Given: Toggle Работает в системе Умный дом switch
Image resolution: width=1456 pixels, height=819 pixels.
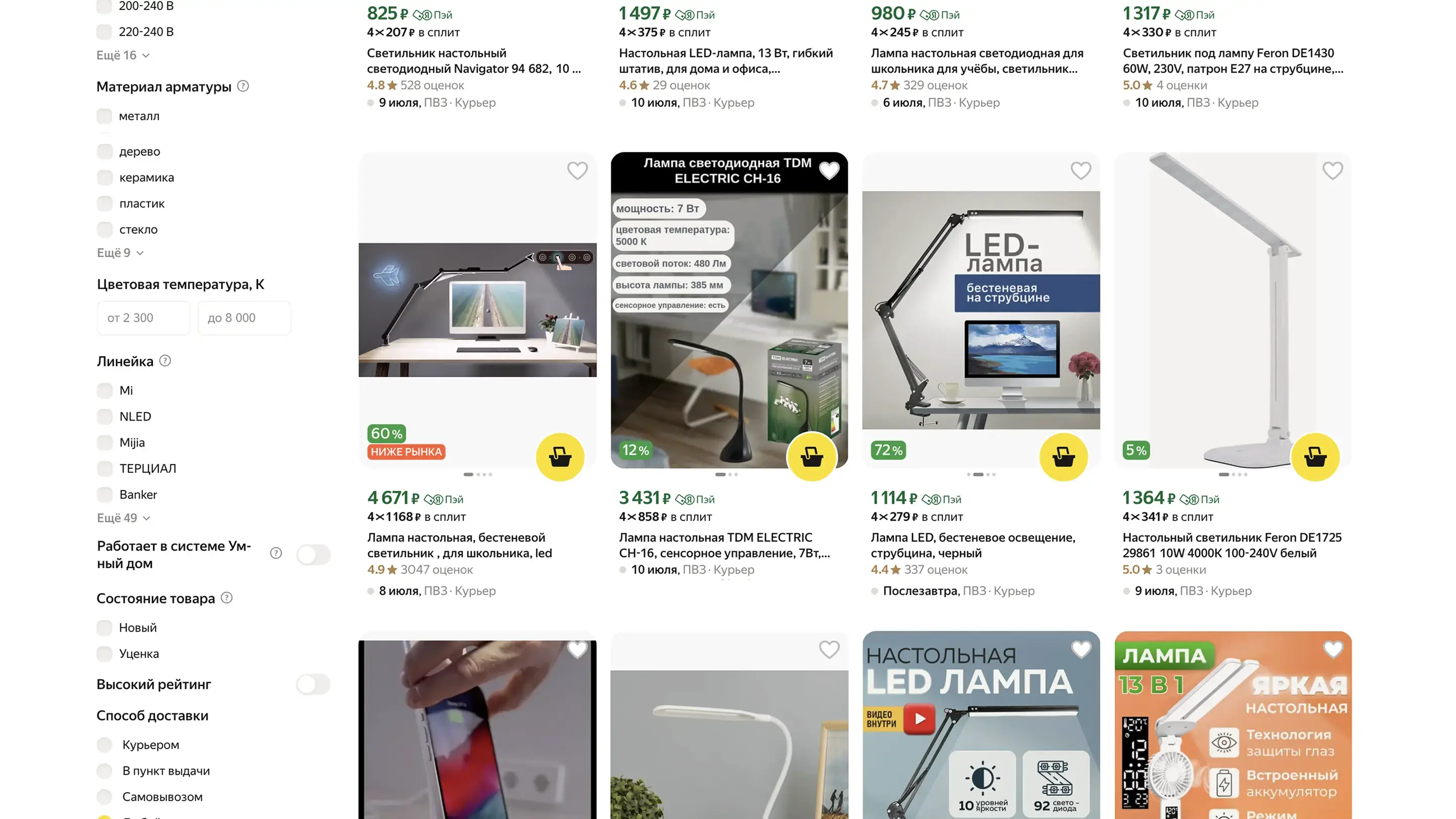Looking at the screenshot, I should 313,555.
